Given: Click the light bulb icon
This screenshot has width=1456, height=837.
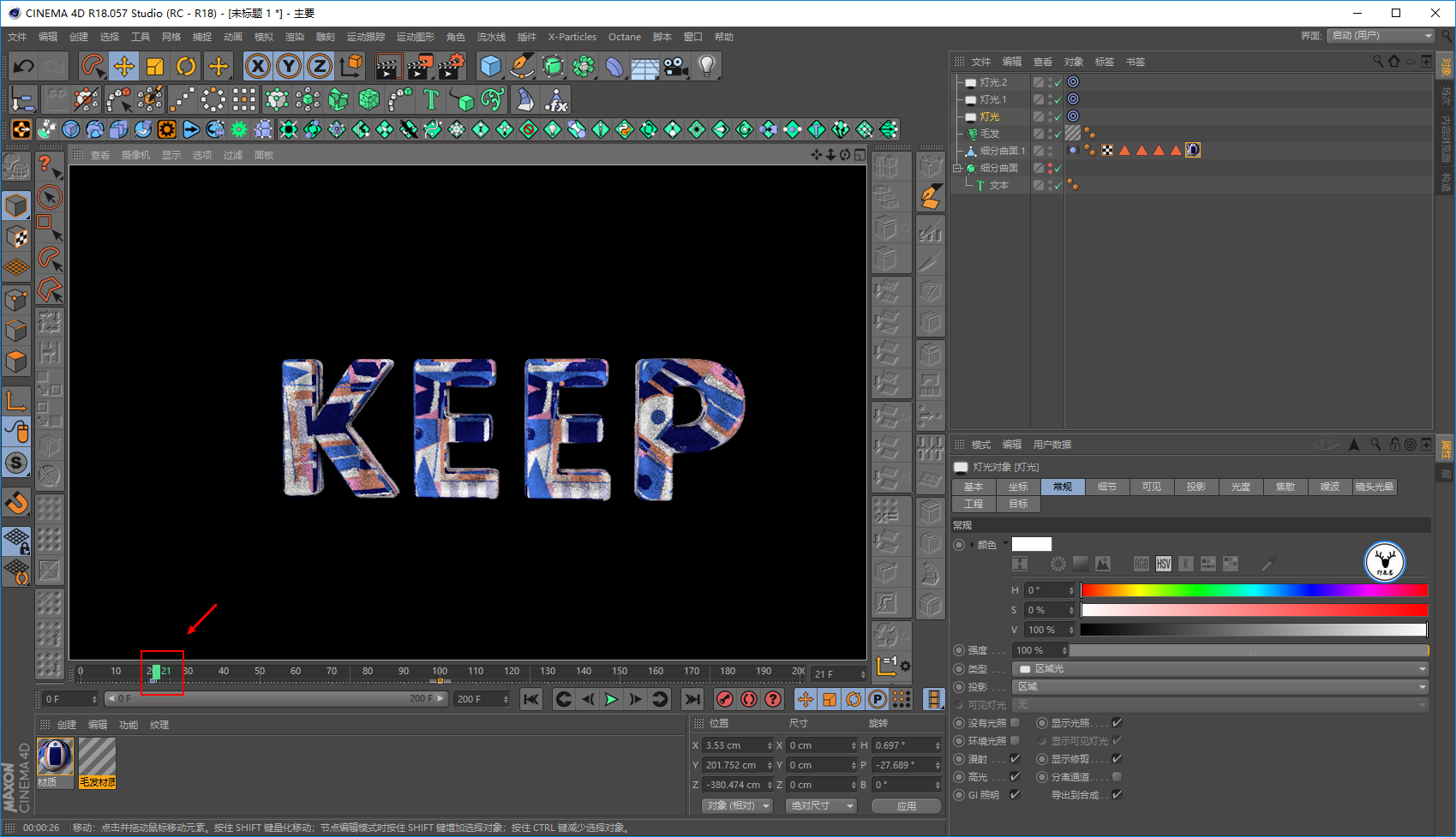Looking at the screenshot, I should pyautogui.click(x=706, y=66).
